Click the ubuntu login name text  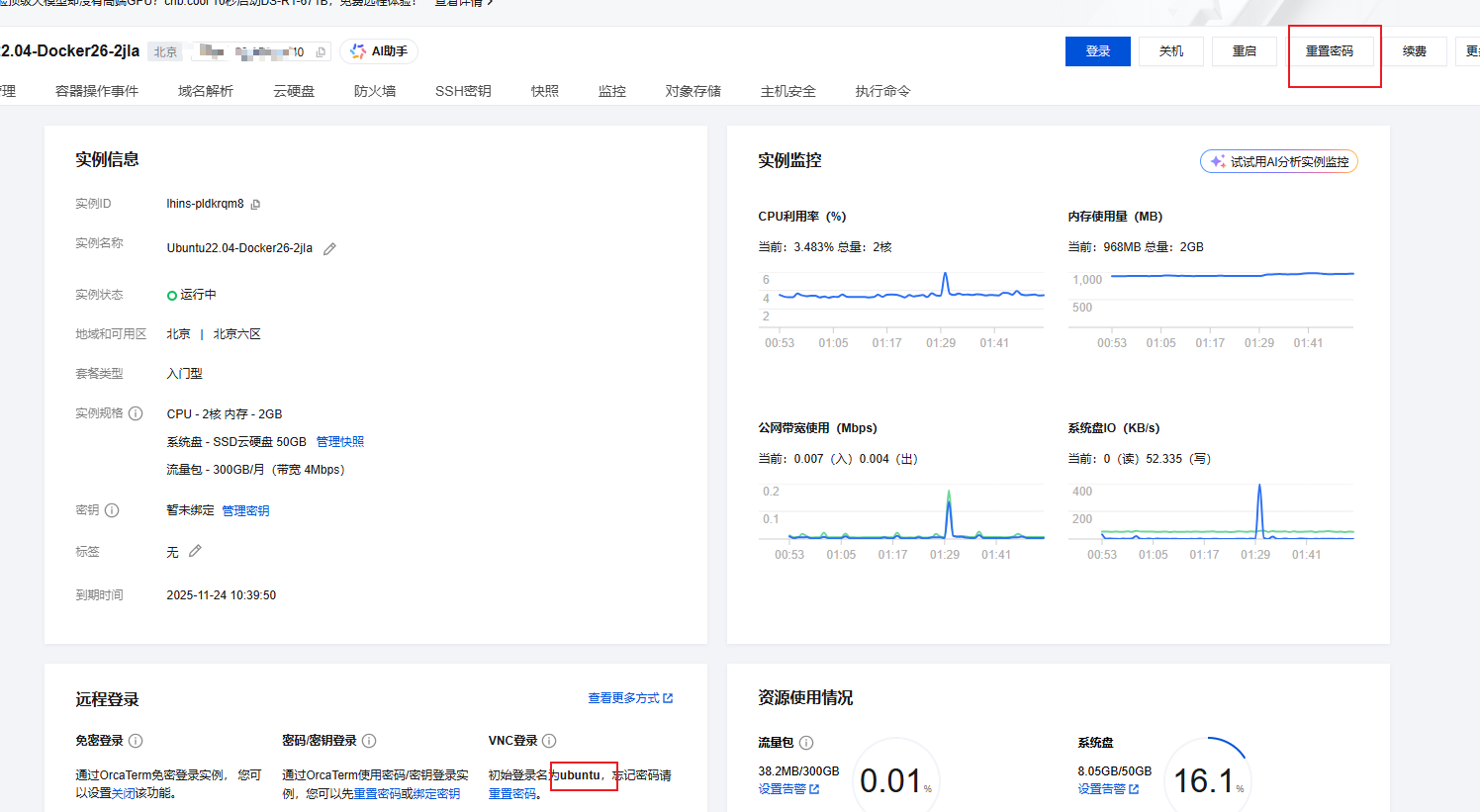[580, 775]
